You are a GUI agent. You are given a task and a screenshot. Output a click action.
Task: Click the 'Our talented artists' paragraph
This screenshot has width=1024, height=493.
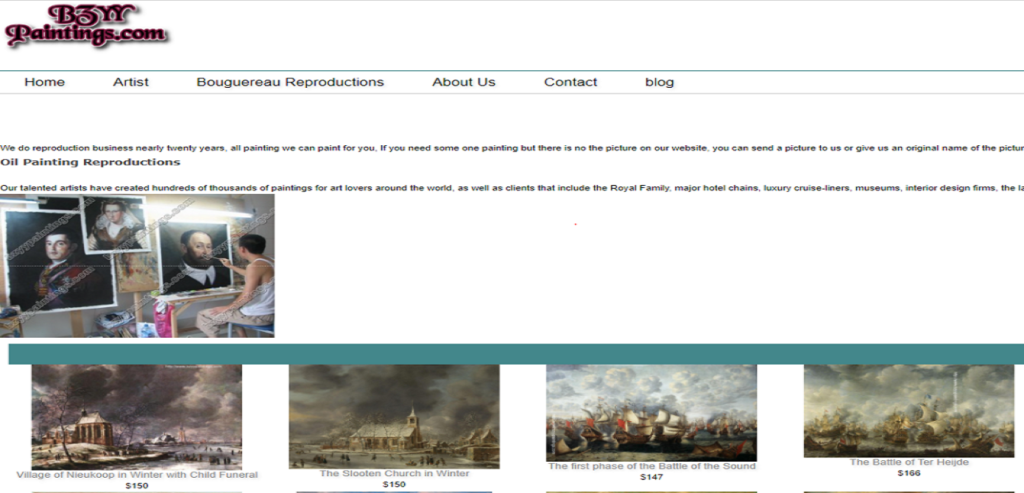click(512, 188)
